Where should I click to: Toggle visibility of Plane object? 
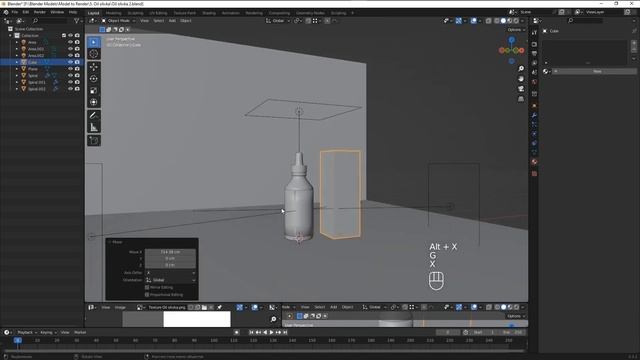click(70, 69)
